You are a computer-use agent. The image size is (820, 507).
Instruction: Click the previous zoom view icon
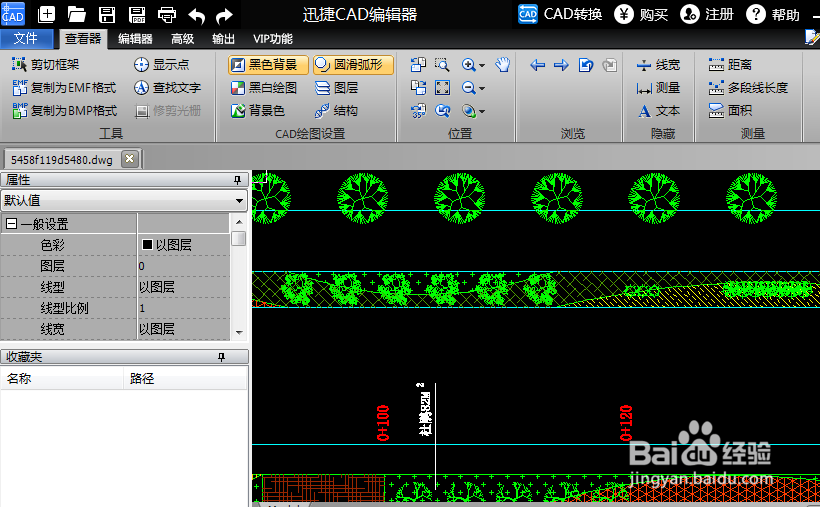pos(442,110)
